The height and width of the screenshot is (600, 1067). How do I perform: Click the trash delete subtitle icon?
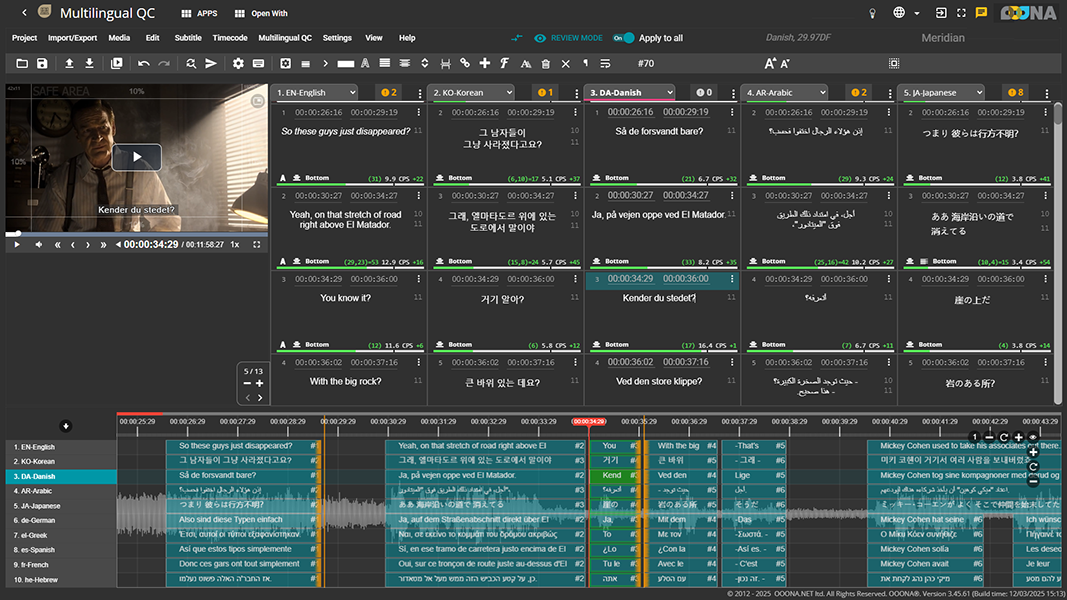coord(545,64)
